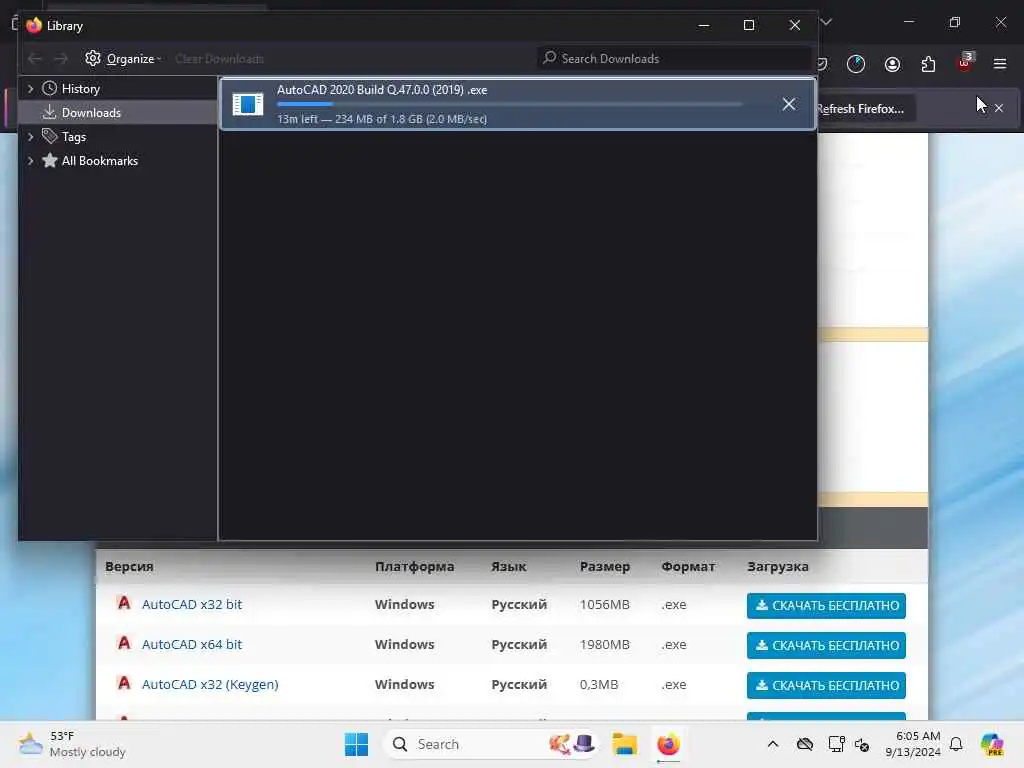Image resolution: width=1024 pixels, height=768 pixels.
Task: Open the notifications bell icon
Action: click(956, 744)
